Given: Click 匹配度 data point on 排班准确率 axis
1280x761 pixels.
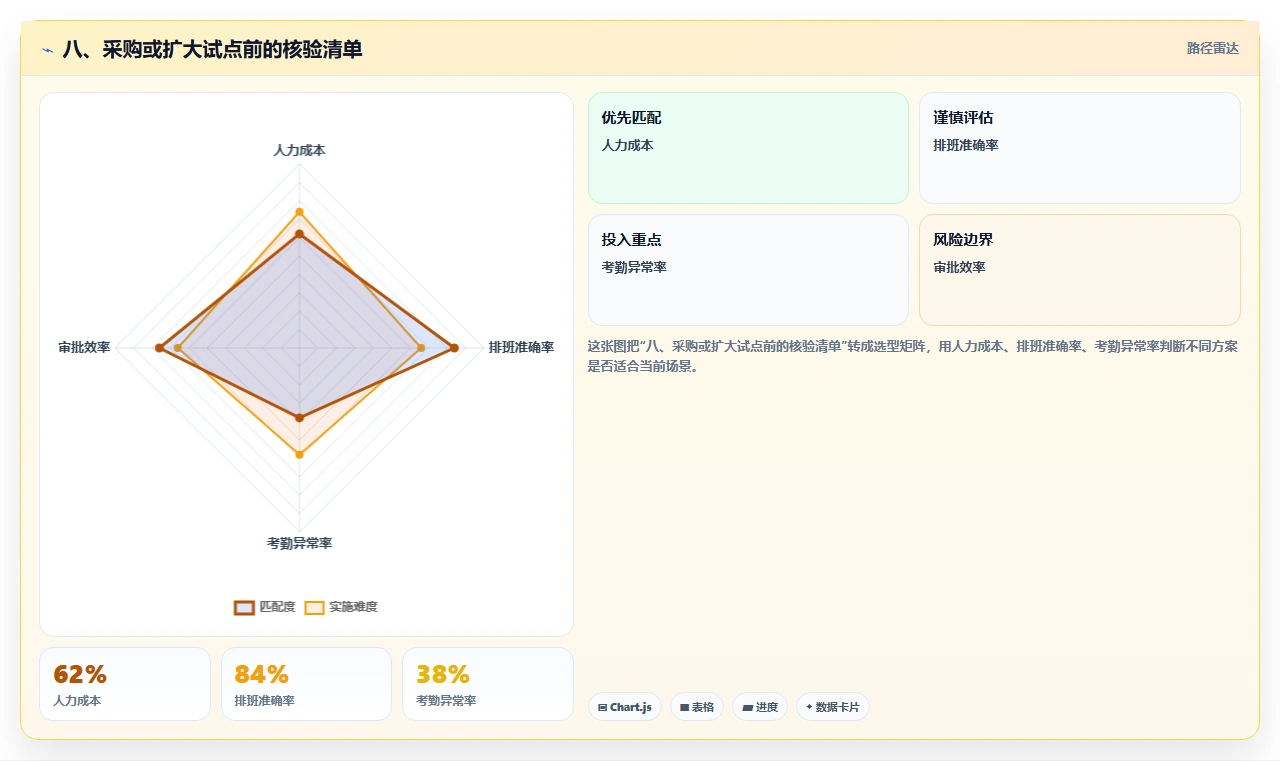Looking at the screenshot, I should tap(454, 348).
